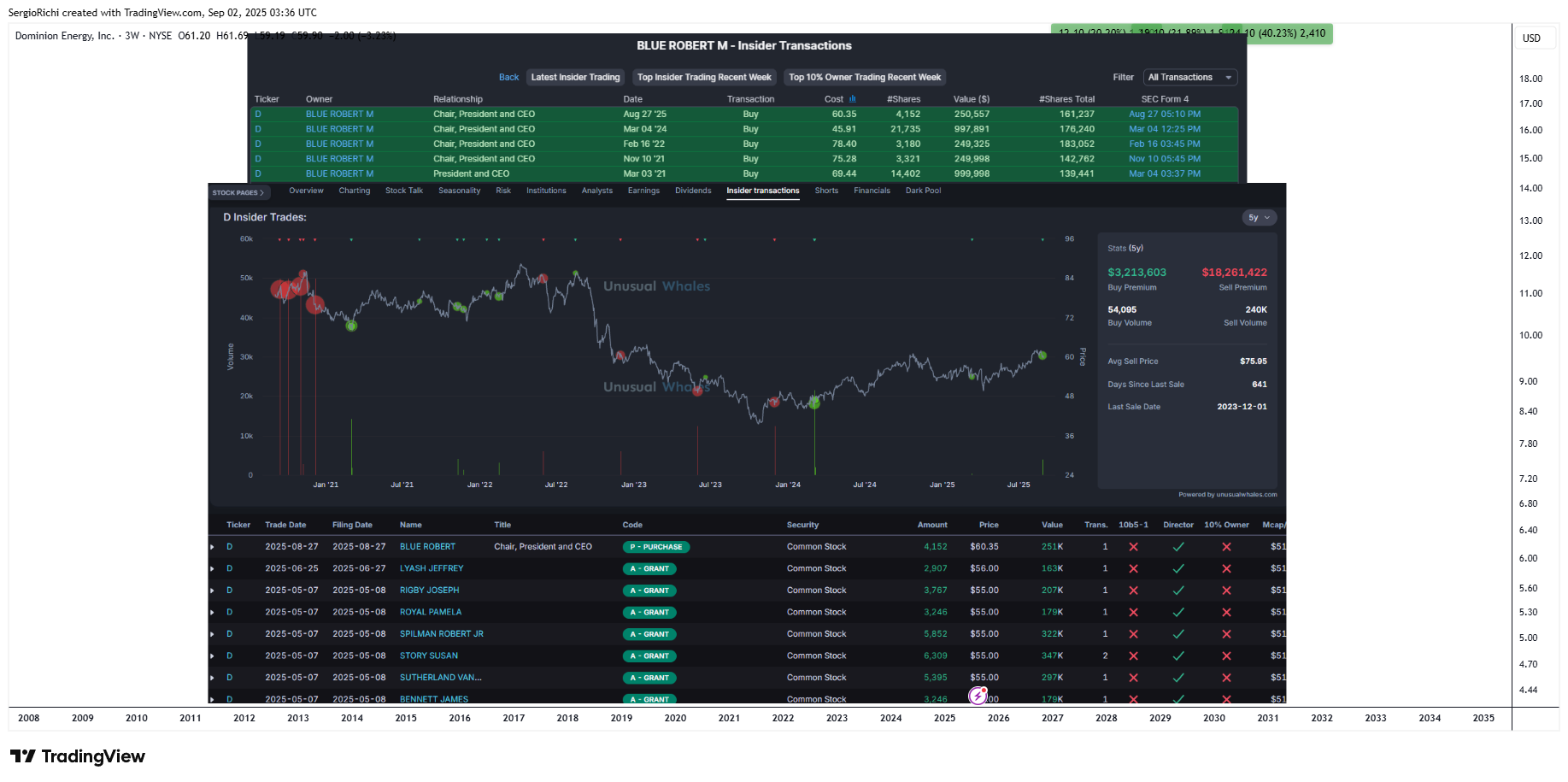Open the Dividends tab
The image size is (1568, 782).
pos(693,191)
